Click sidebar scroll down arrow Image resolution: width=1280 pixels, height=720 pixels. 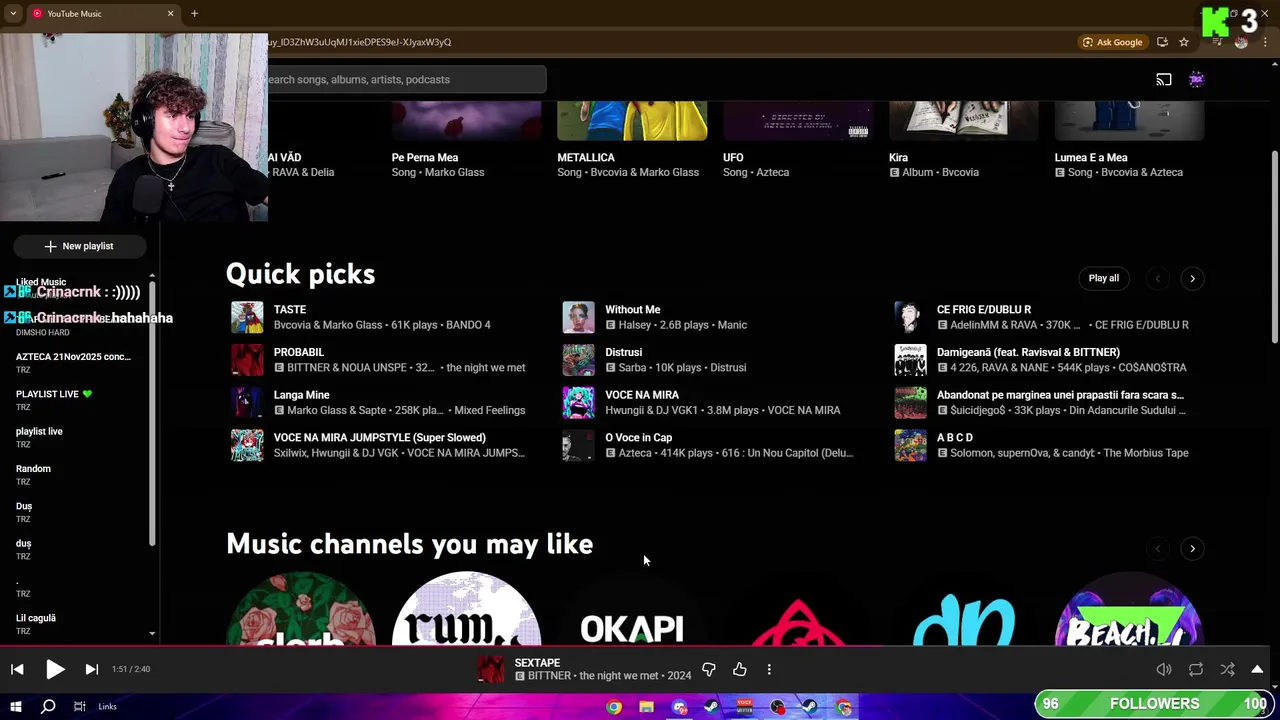(152, 633)
